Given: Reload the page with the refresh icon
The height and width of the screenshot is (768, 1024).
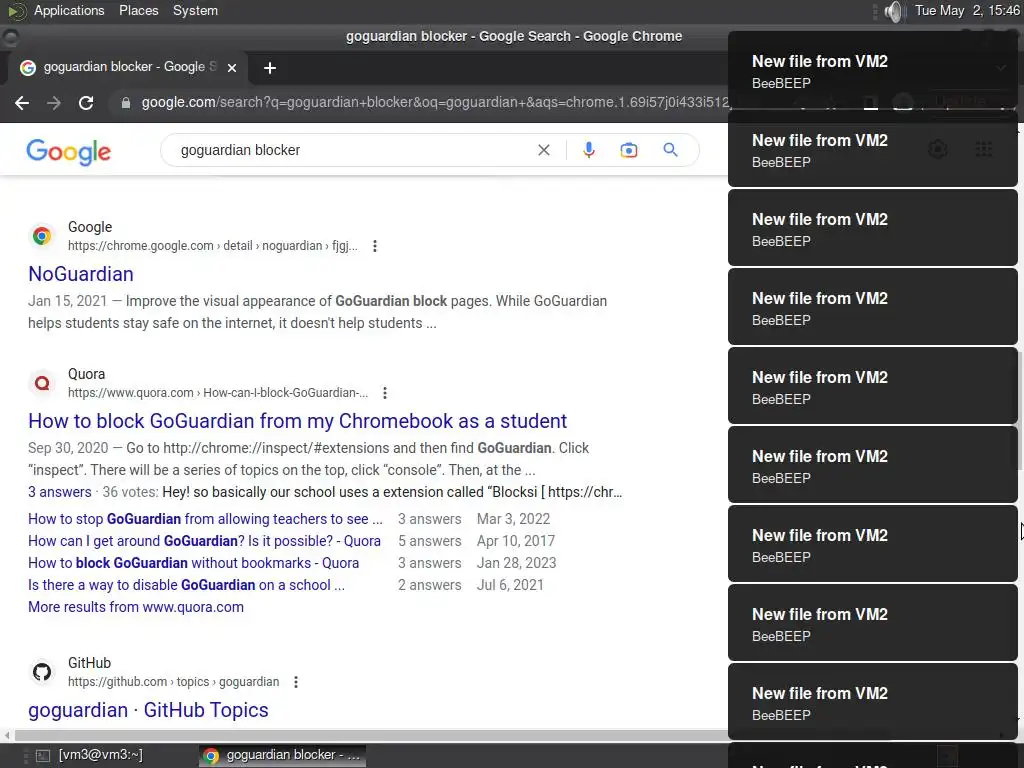Looking at the screenshot, I should tap(86, 103).
